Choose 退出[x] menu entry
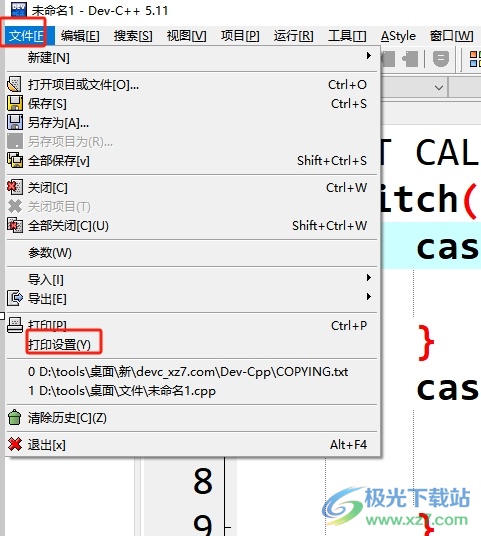Image resolution: width=481 pixels, height=536 pixels. click(x=192, y=445)
